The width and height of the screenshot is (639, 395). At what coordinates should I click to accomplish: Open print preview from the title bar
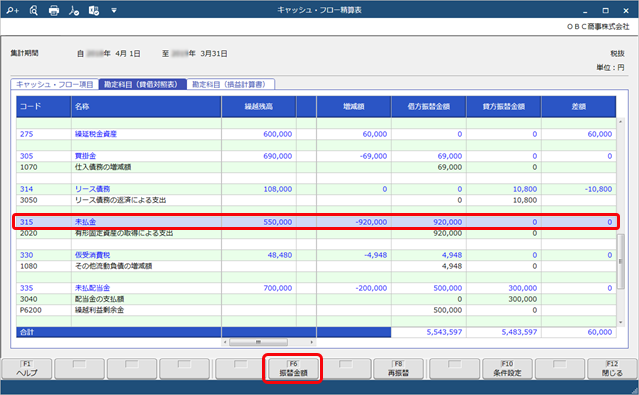coord(33,11)
